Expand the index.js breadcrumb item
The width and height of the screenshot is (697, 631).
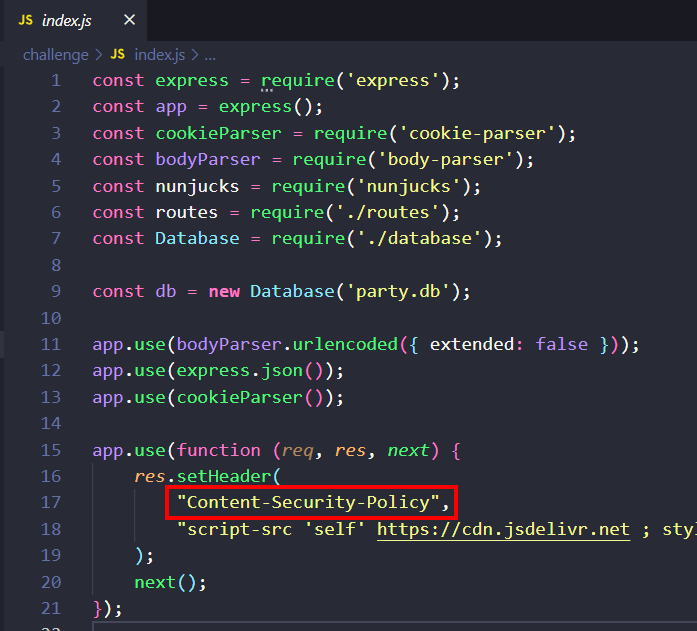160,55
